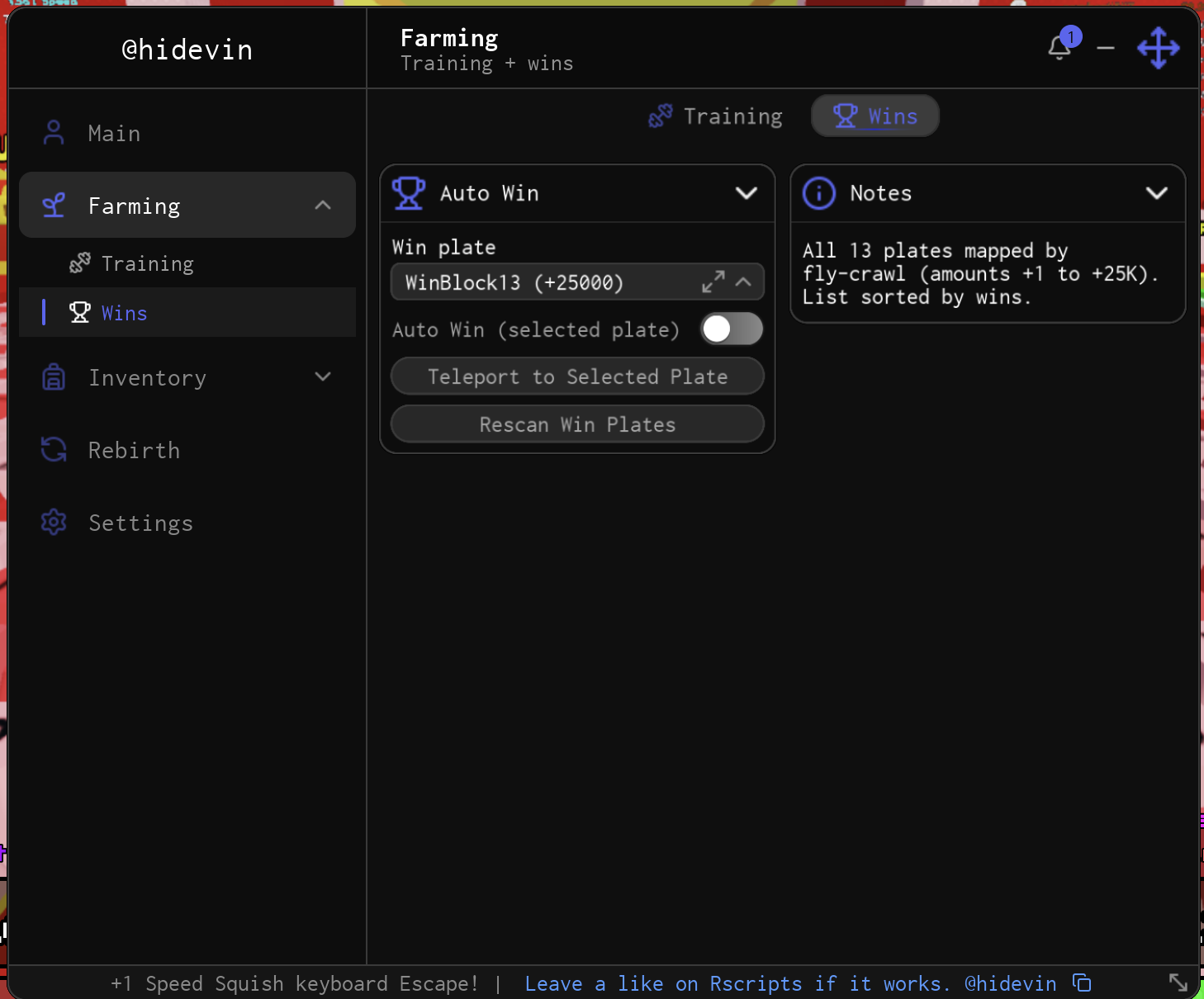1204x999 pixels.
Task: Click the Auto Win trophy icon
Action: 408,193
